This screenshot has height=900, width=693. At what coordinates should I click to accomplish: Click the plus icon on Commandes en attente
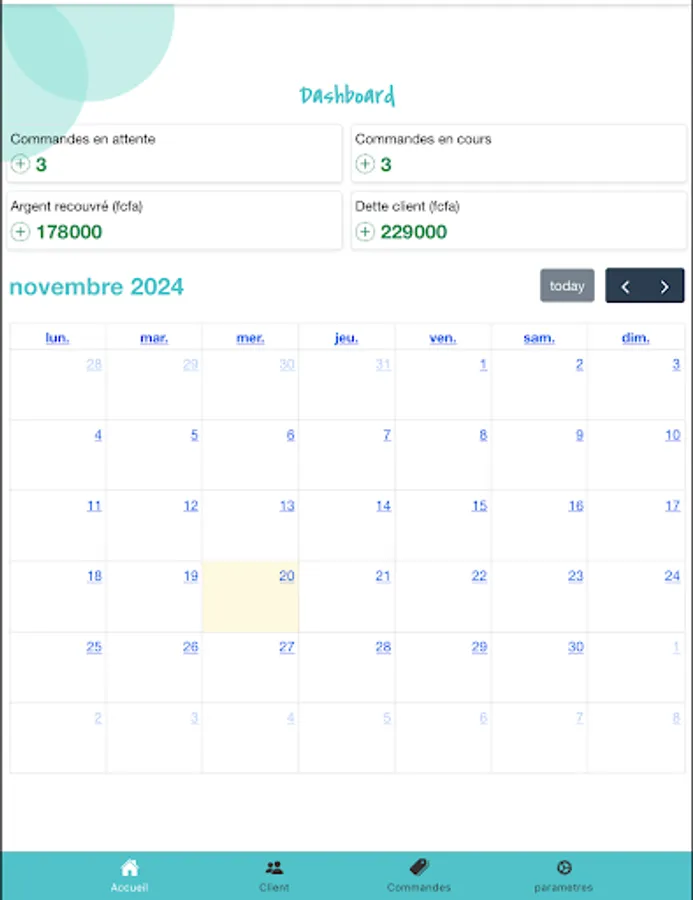click(20, 164)
